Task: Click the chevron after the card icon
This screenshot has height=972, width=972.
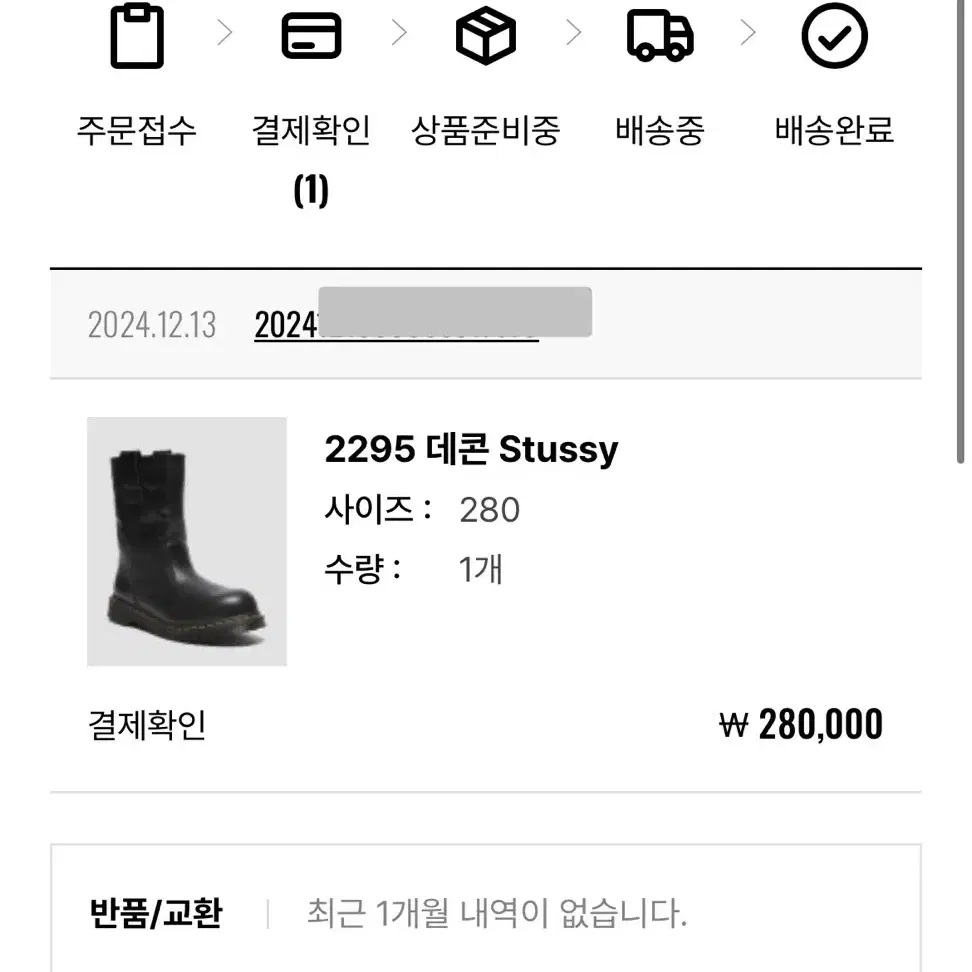Action: [x=400, y=32]
